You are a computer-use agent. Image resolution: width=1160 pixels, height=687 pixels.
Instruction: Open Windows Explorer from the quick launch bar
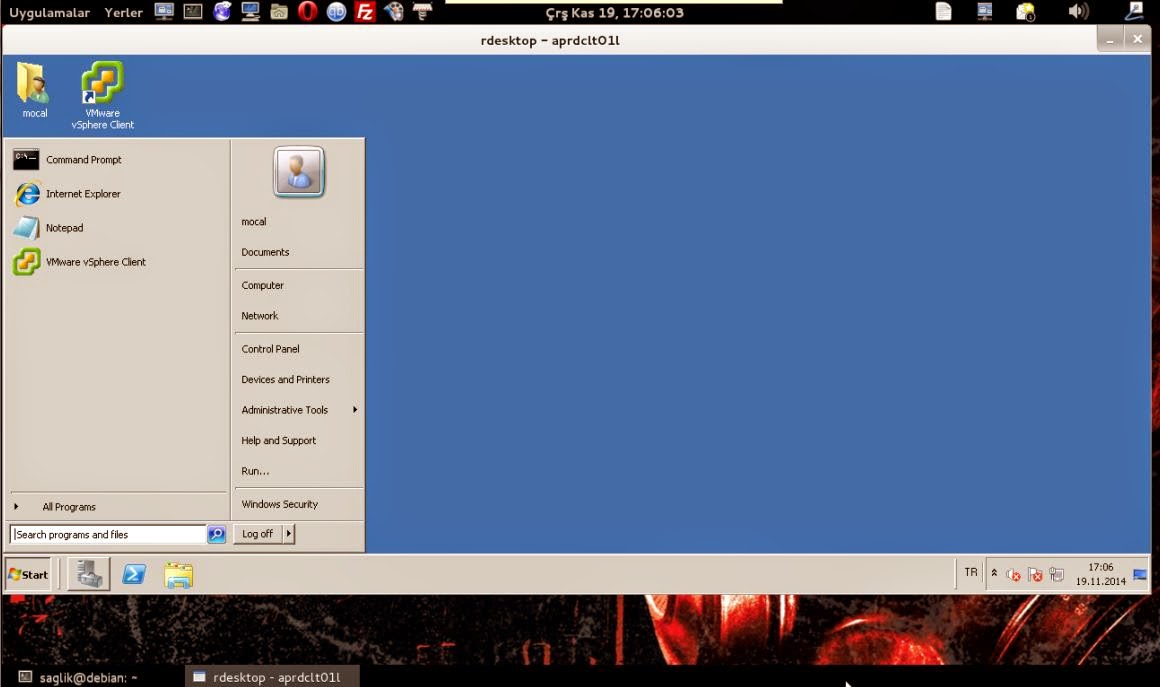click(x=180, y=574)
